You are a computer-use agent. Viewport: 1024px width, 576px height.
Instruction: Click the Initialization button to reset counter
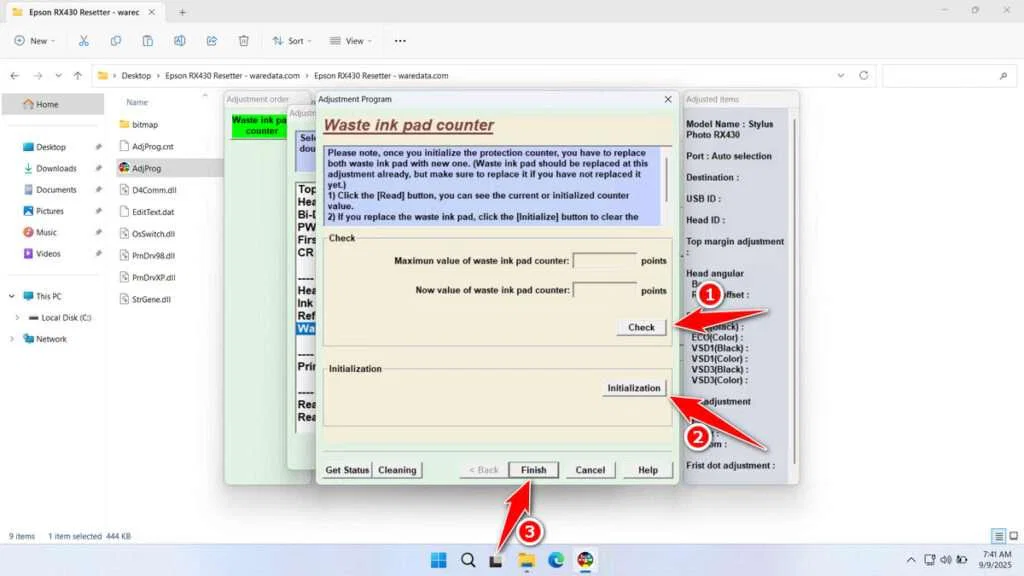coord(634,387)
